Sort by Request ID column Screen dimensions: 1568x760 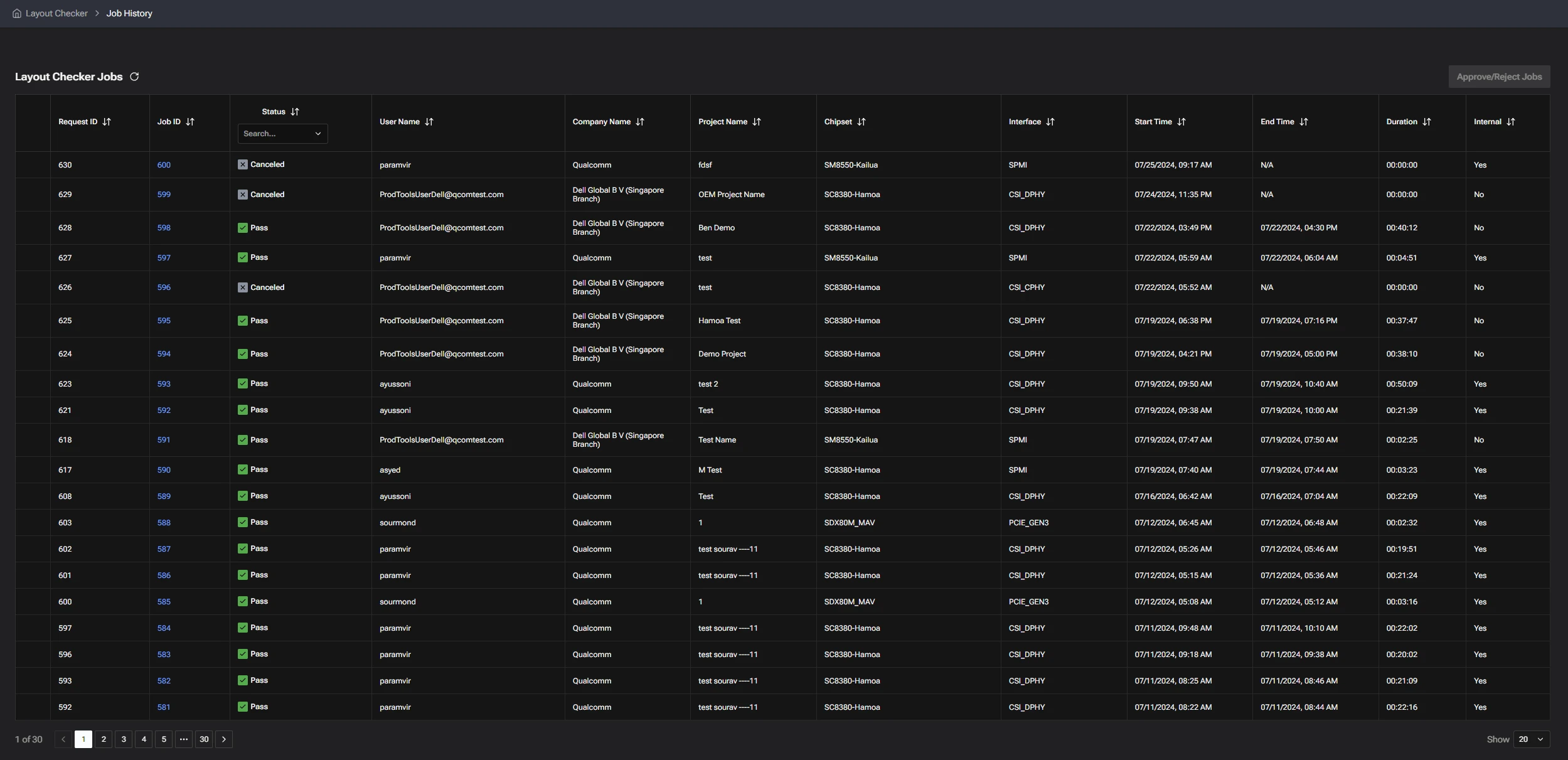pos(107,122)
